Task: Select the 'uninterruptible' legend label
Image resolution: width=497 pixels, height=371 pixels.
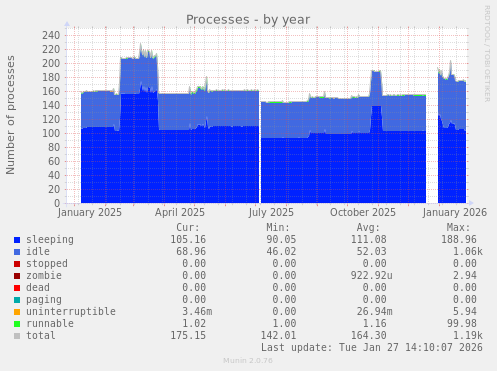Action: pos(71,311)
